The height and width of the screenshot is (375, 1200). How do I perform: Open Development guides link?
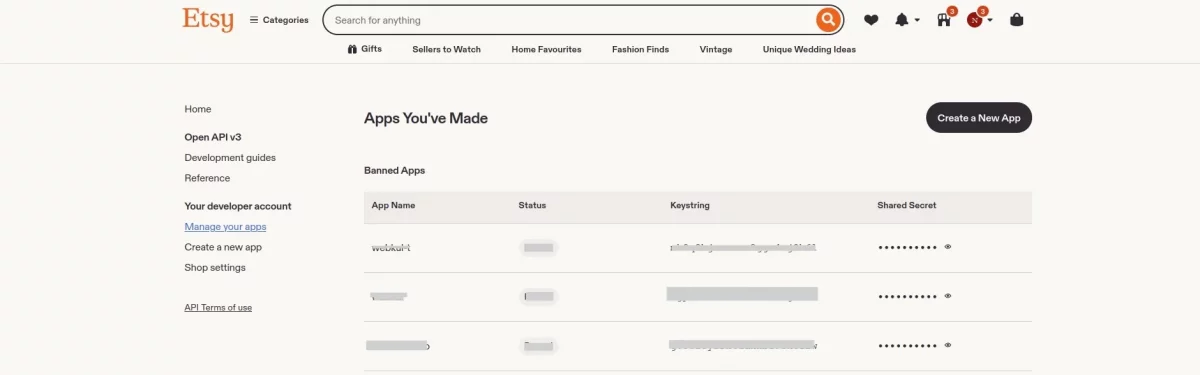[230, 158]
